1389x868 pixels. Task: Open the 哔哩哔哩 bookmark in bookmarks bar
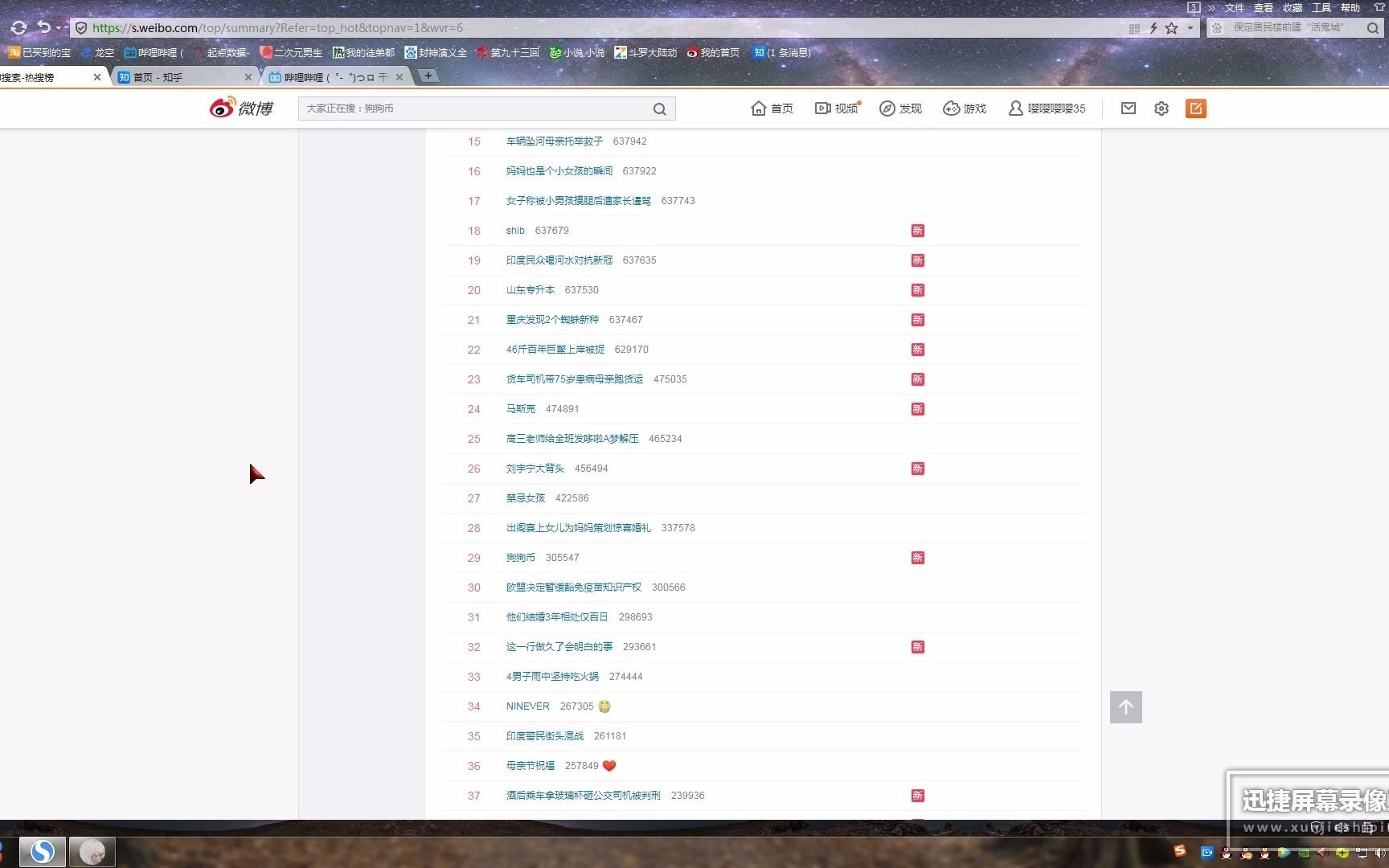(x=154, y=52)
